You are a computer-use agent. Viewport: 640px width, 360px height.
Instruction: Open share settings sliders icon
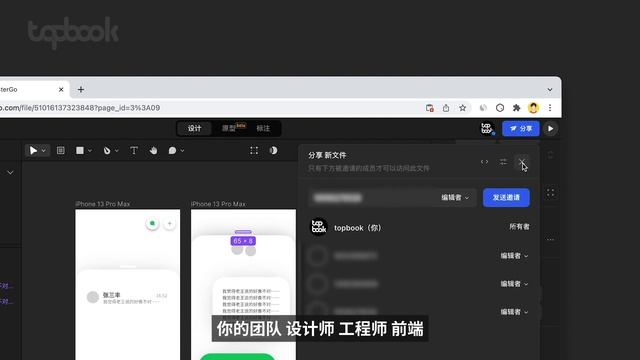pos(503,162)
